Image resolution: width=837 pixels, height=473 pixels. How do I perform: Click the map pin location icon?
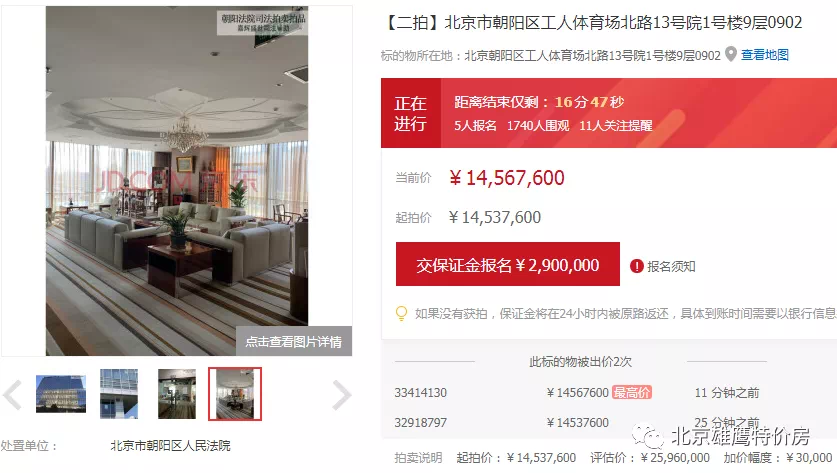coord(731,54)
